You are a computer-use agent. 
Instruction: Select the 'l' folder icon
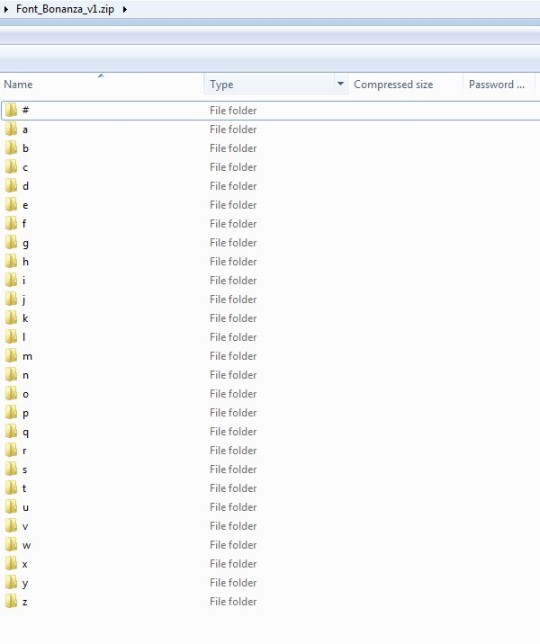[x=11, y=337]
